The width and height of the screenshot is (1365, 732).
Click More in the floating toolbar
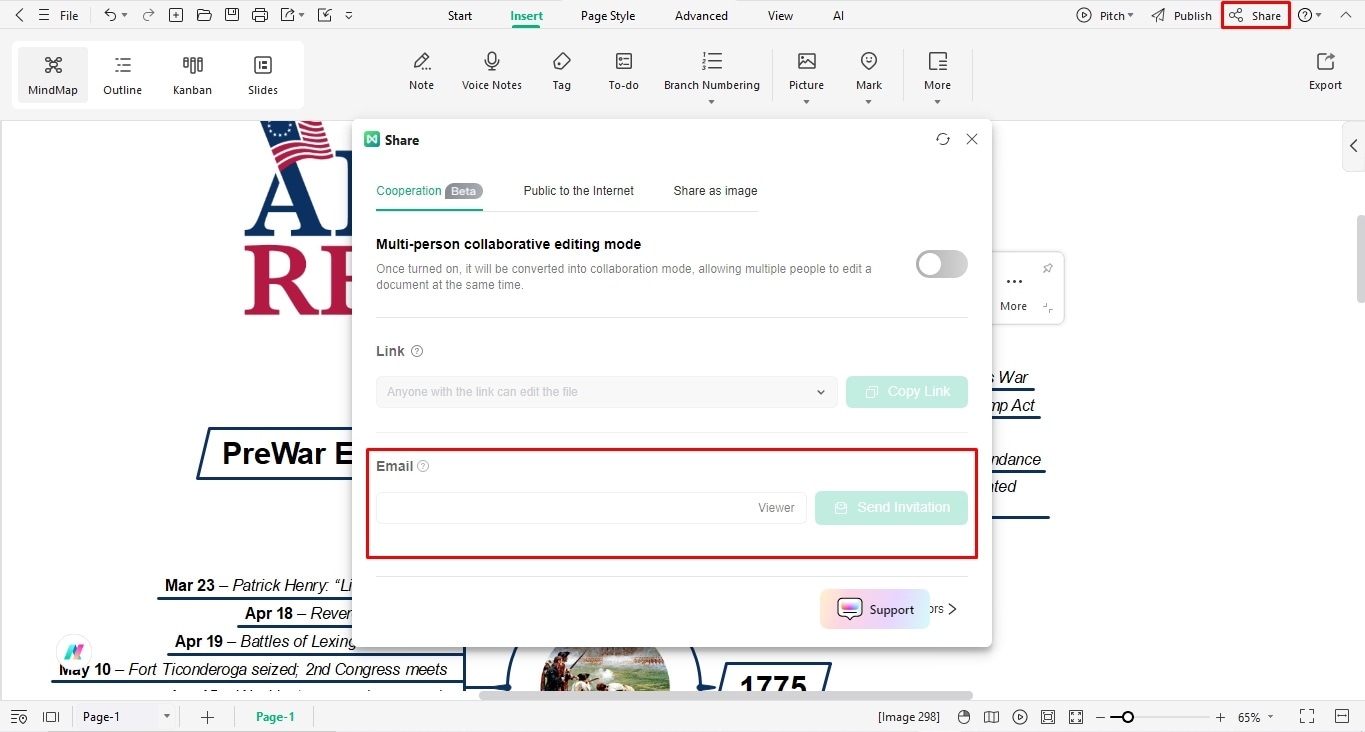tap(1013, 294)
